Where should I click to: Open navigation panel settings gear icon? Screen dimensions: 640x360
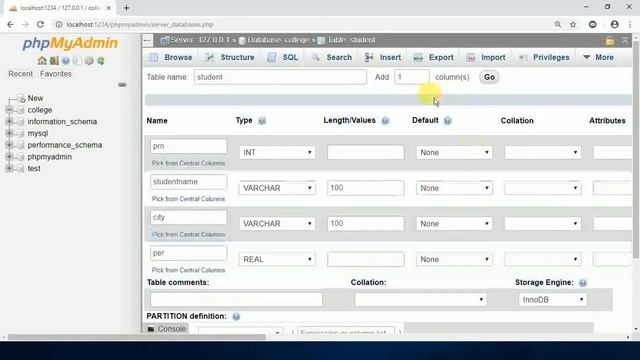(89, 61)
